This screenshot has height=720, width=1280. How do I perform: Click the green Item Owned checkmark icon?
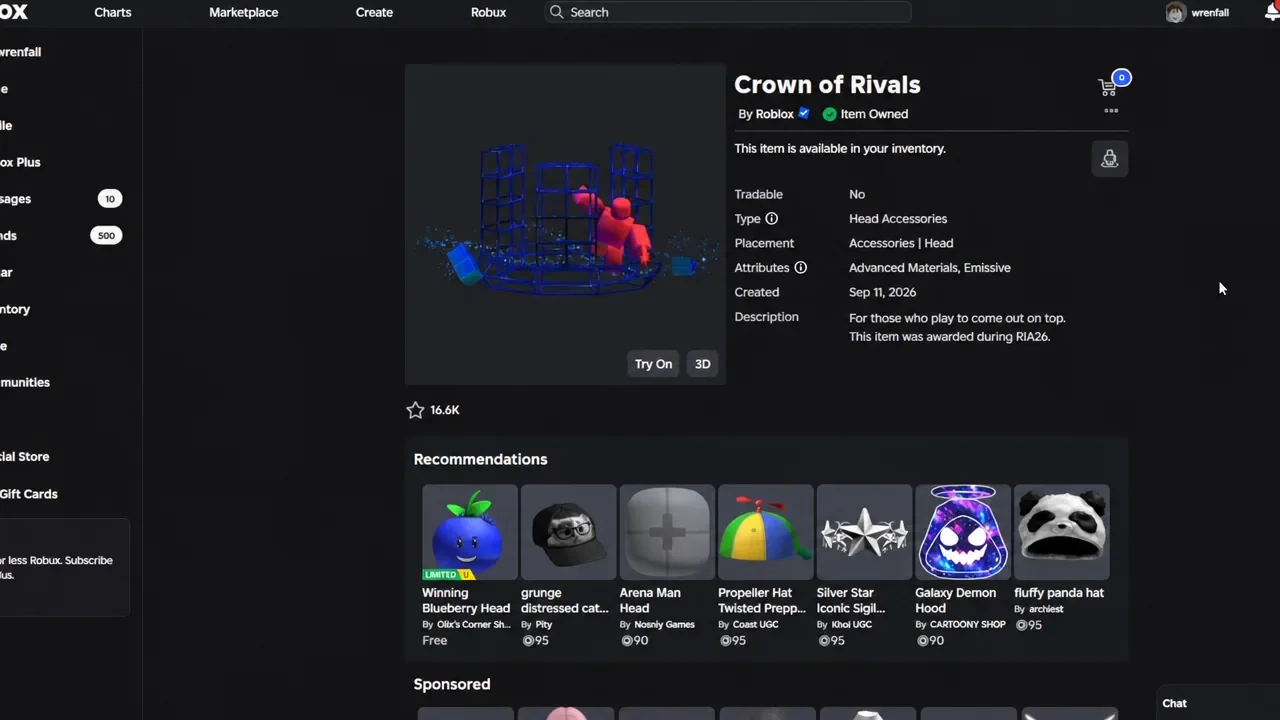coord(829,114)
